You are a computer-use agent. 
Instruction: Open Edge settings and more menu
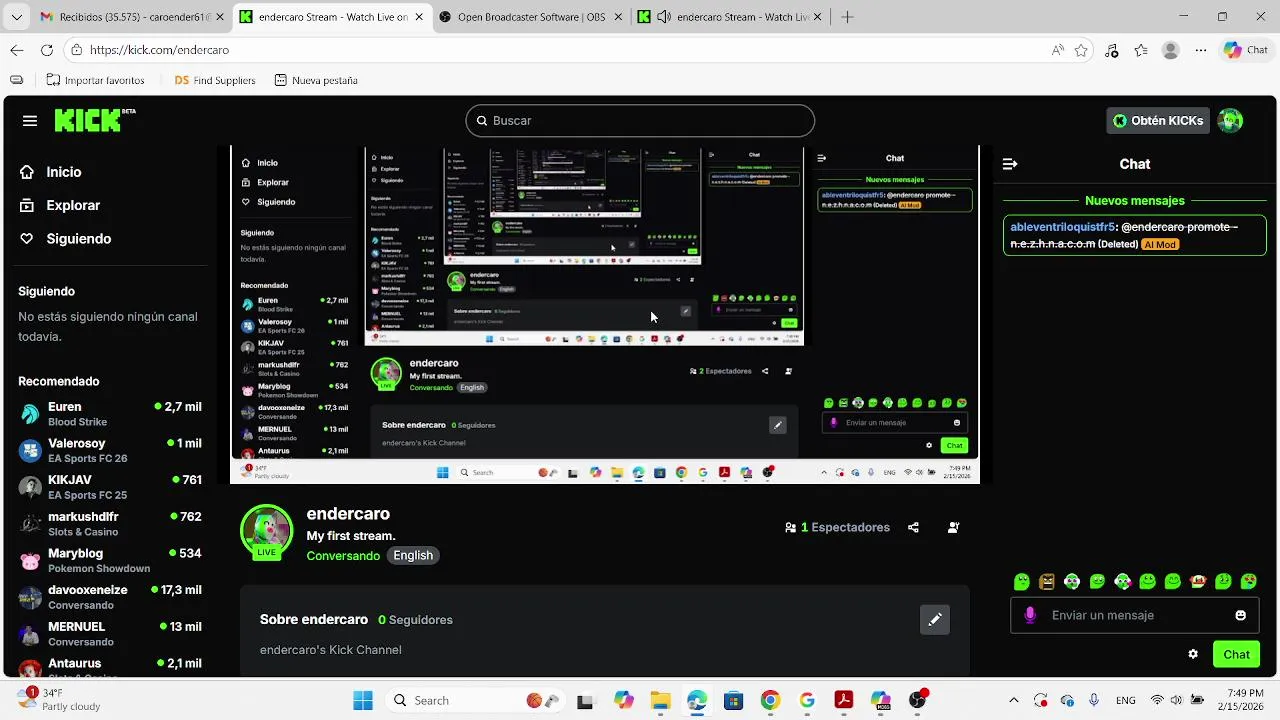1201,50
